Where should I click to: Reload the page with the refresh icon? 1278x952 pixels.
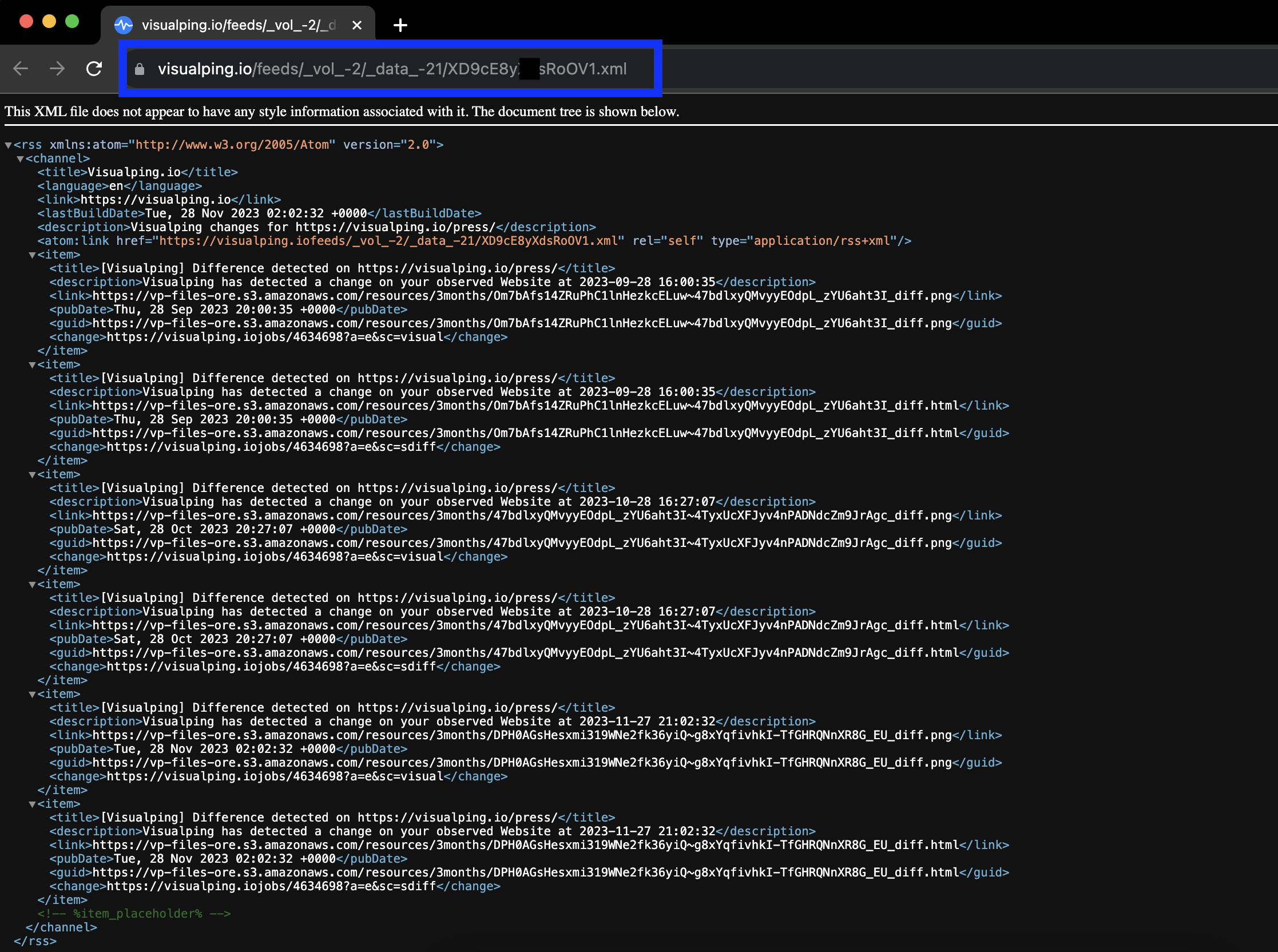point(94,69)
